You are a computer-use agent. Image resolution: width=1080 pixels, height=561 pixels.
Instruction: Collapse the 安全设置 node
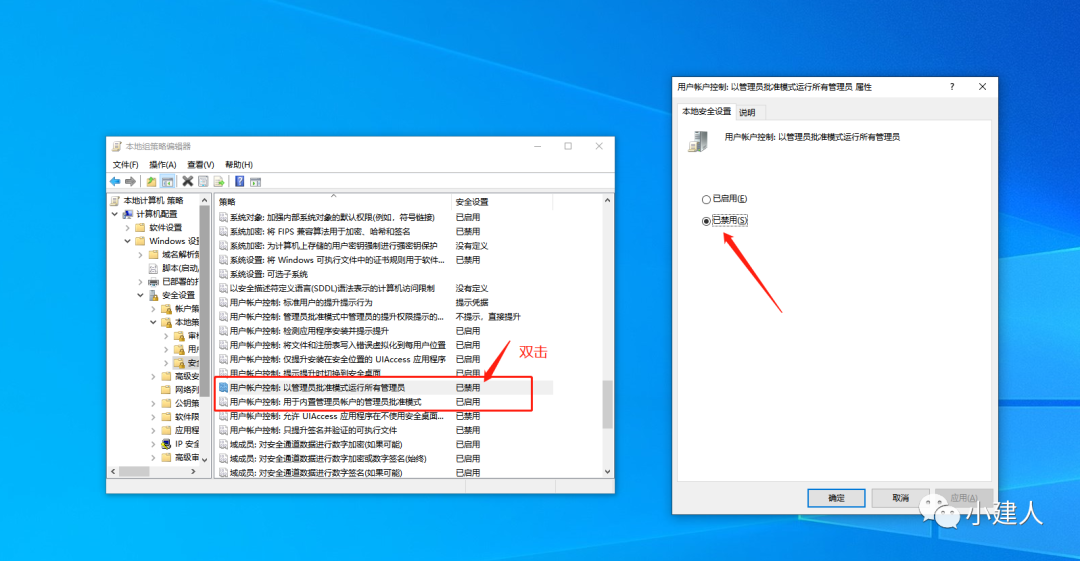tap(141, 295)
